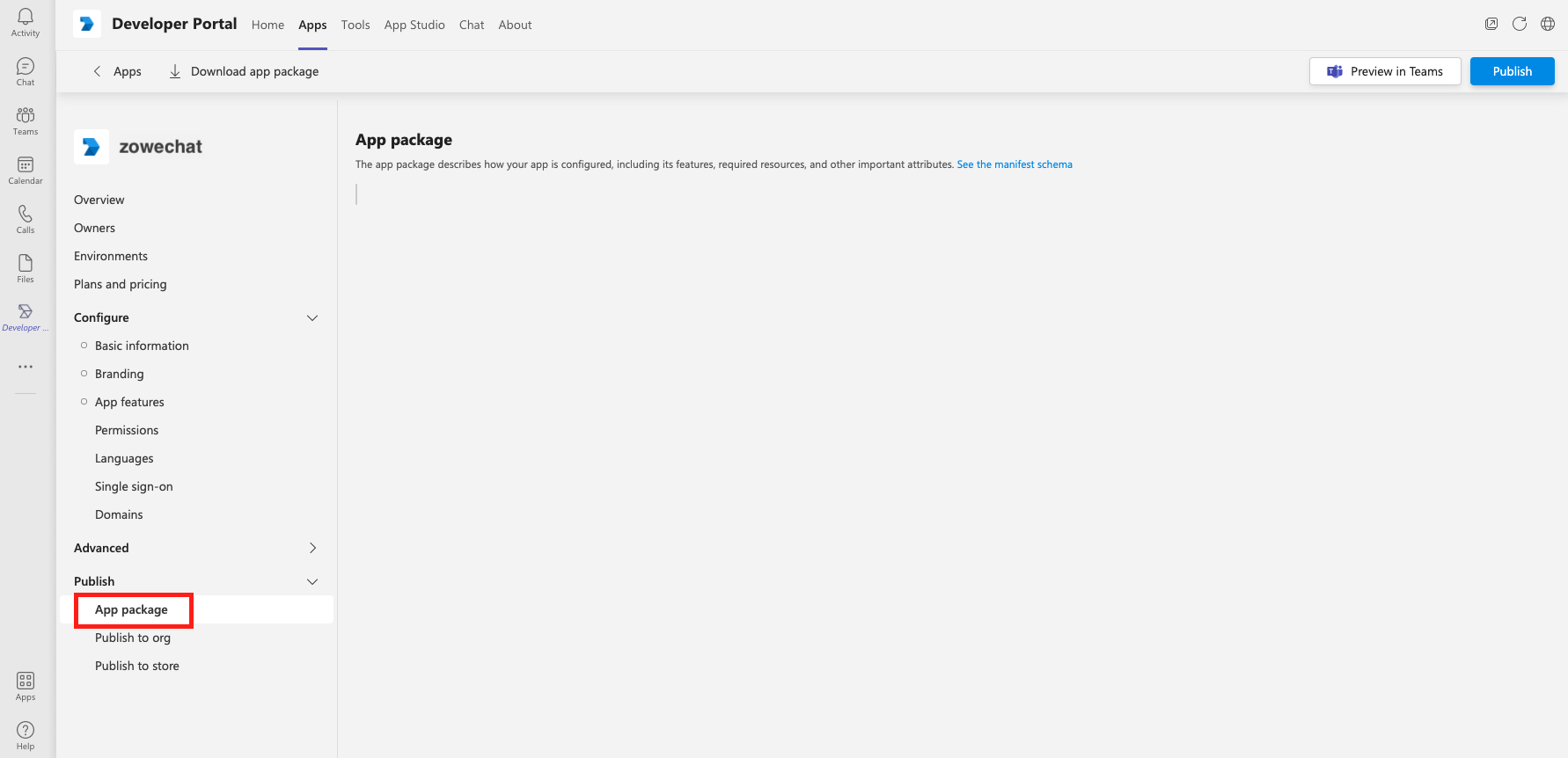1568x758 pixels.
Task: Open Chat in the left rail
Action: coord(26,71)
